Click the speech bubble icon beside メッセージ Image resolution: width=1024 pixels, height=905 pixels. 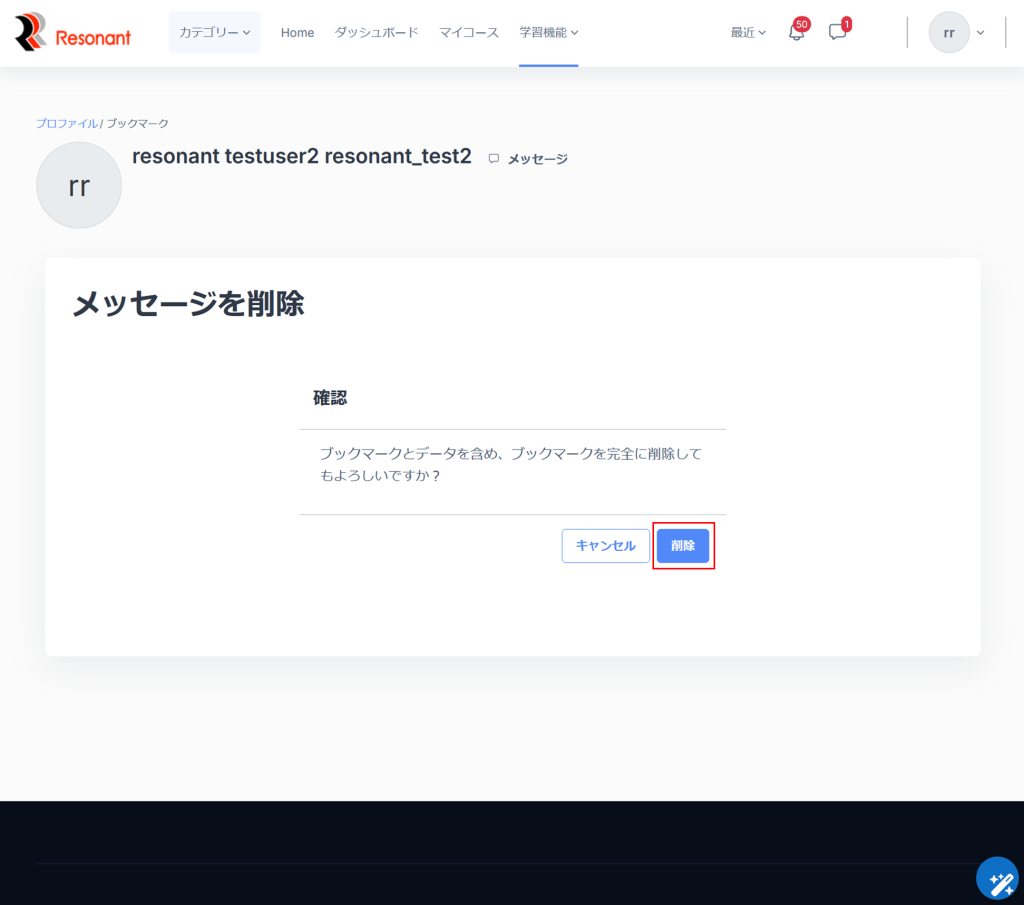(494, 158)
